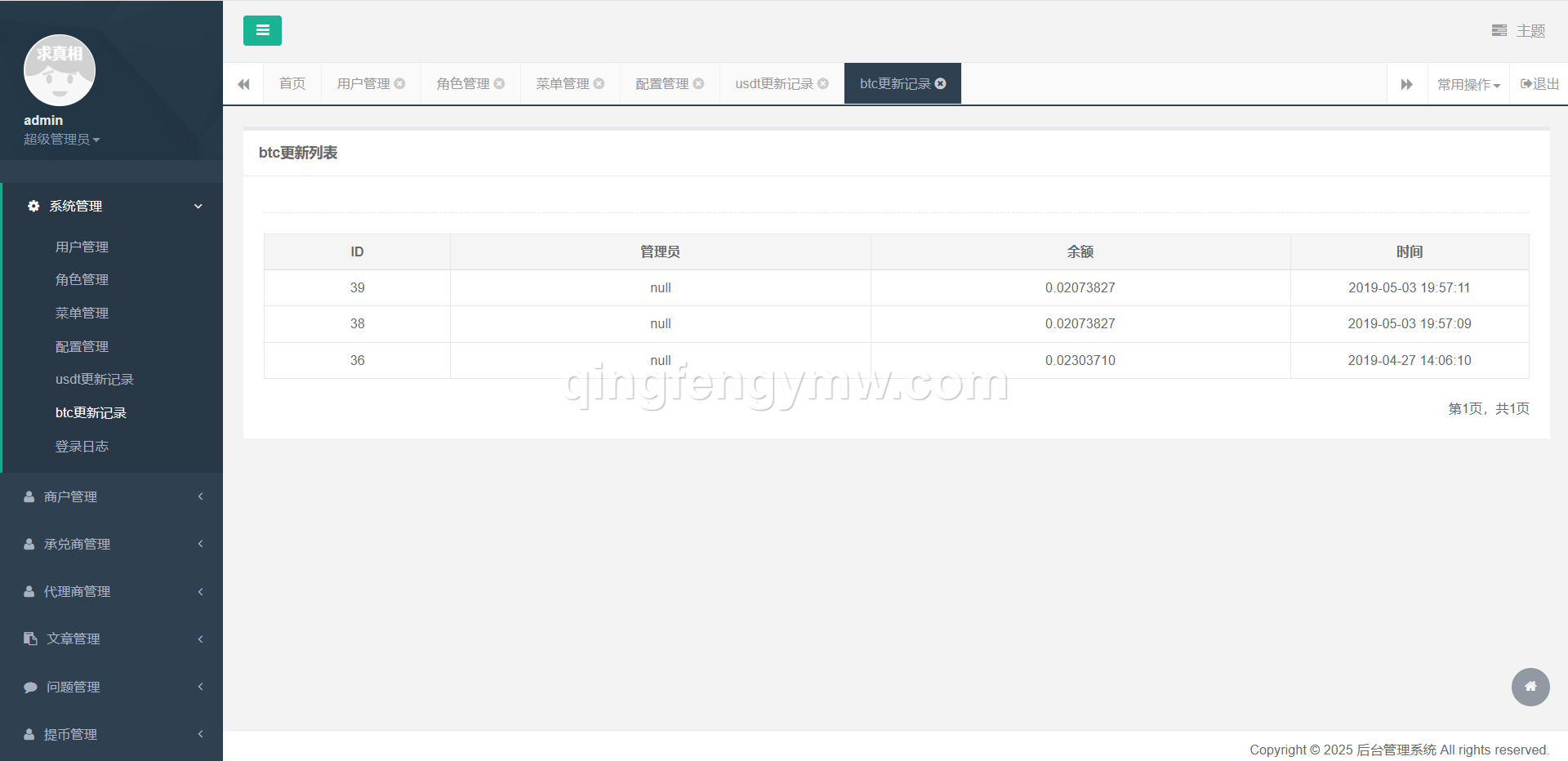The image size is (1568, 761).
Task: Select ID cell 36
Action: point(357,360)
